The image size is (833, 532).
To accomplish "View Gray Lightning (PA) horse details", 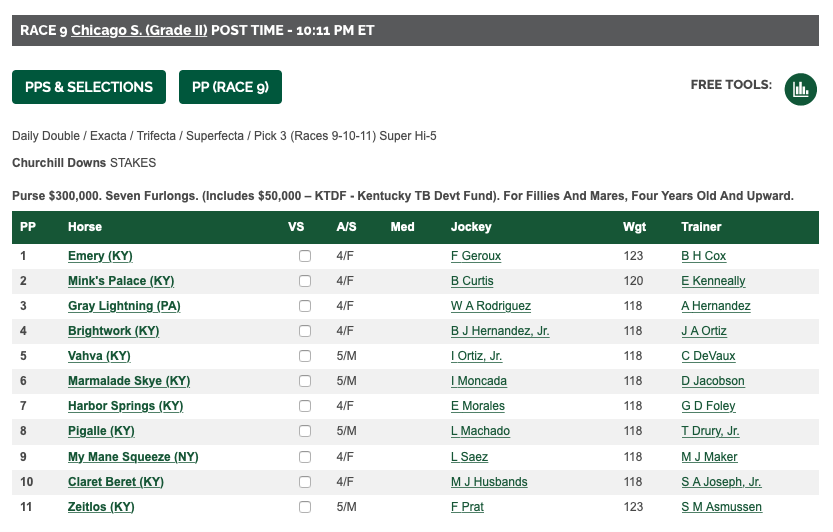I will coord(124,306).
